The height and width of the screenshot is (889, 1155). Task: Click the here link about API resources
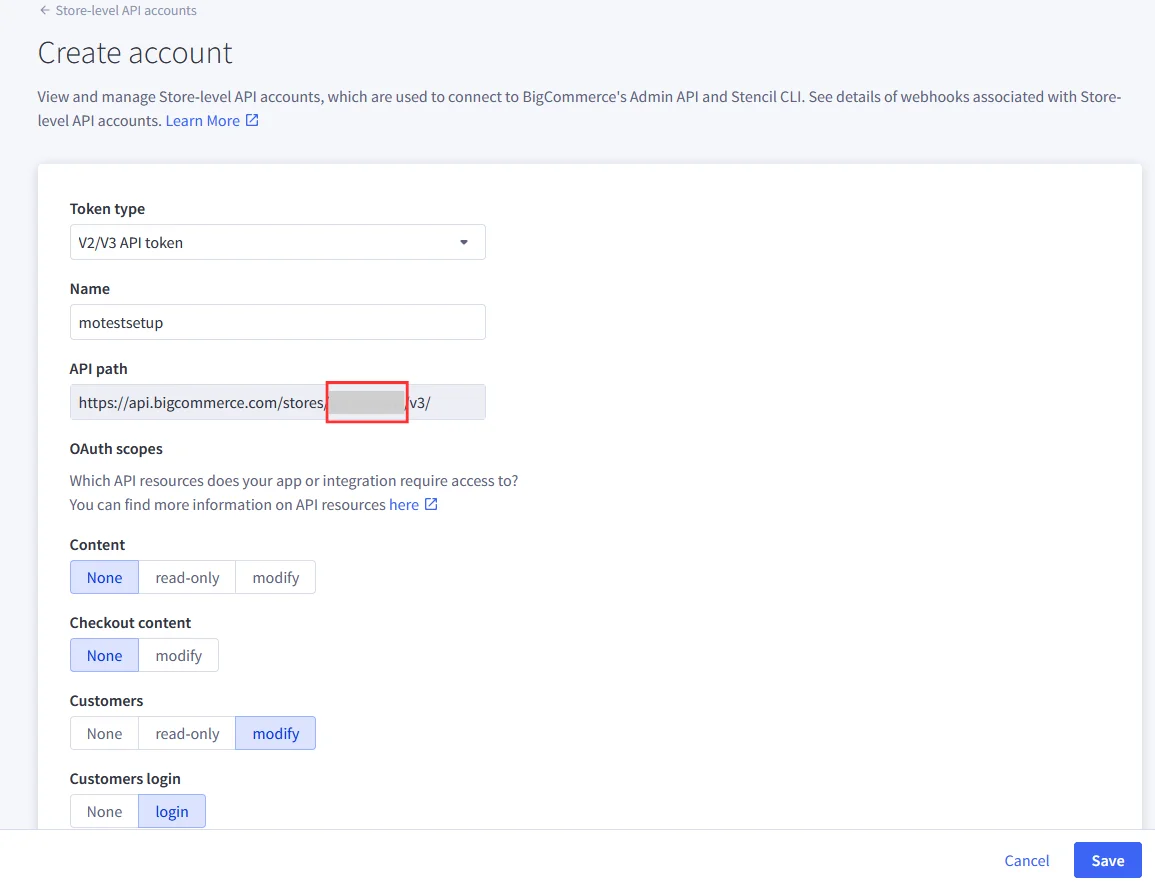coord(404,504)
